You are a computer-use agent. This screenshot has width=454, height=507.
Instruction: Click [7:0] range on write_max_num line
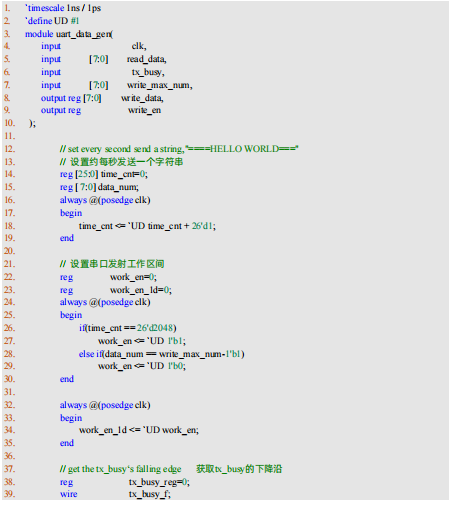(x=99, y=85)
